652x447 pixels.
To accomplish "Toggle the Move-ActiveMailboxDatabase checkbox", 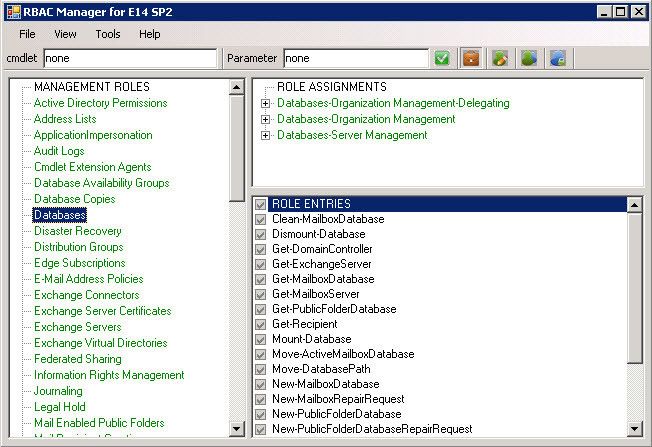I will click(261, 354).
